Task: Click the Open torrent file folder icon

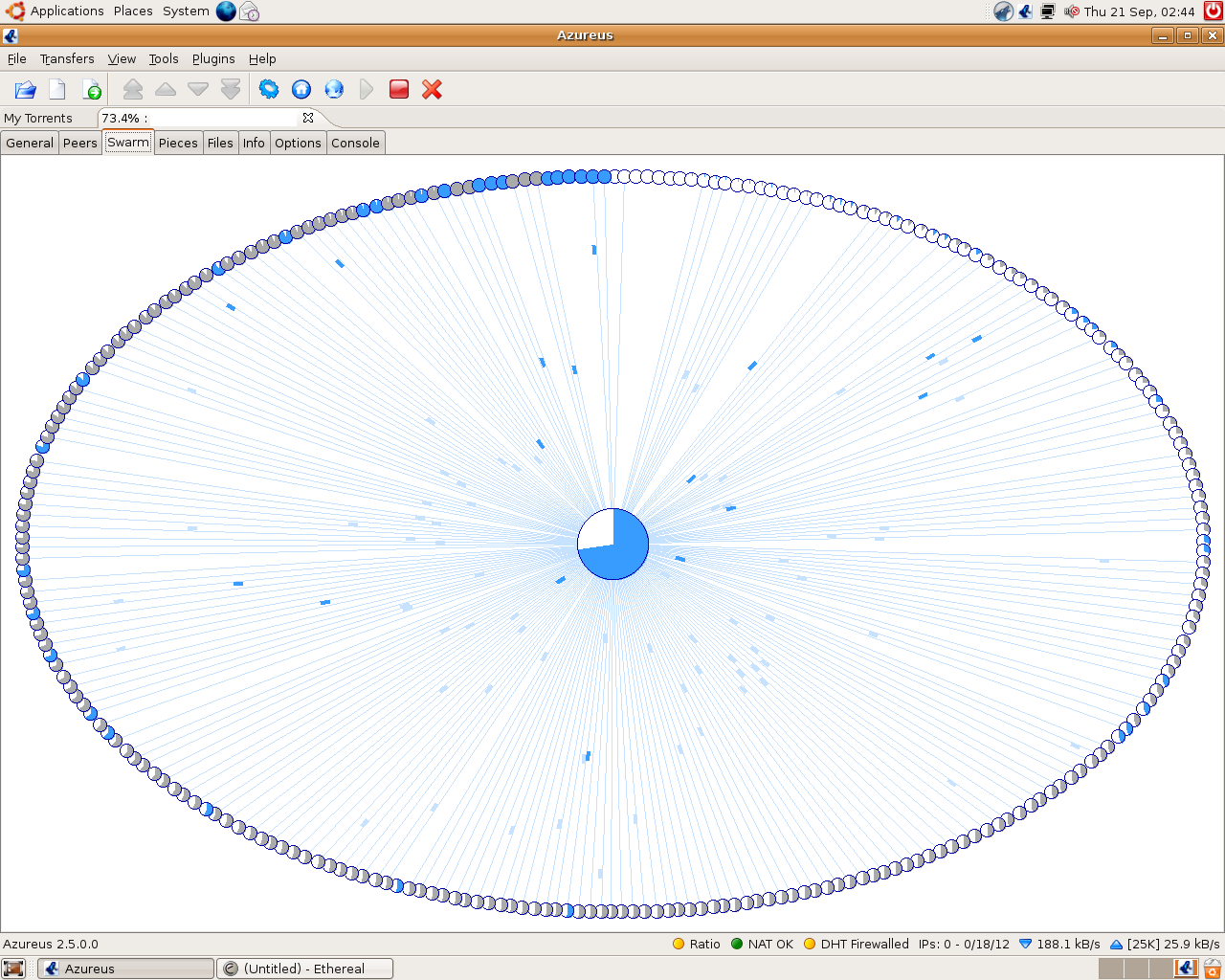Action: [x=26, y=90]
